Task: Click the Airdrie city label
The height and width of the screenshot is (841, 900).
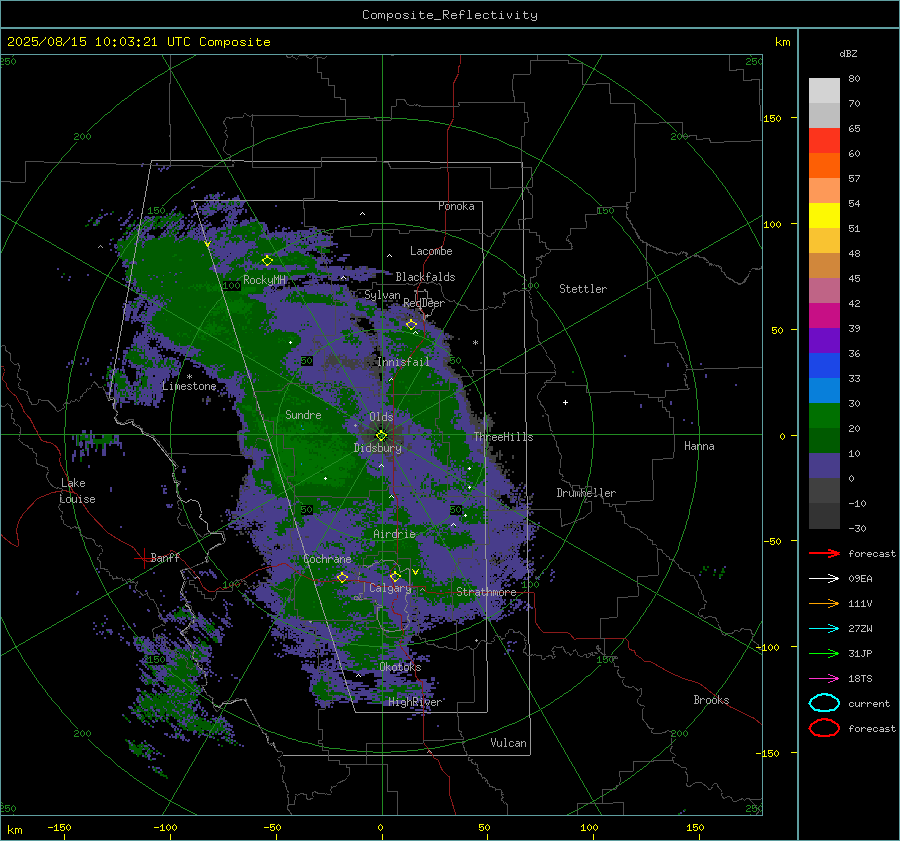Action: 394,534
